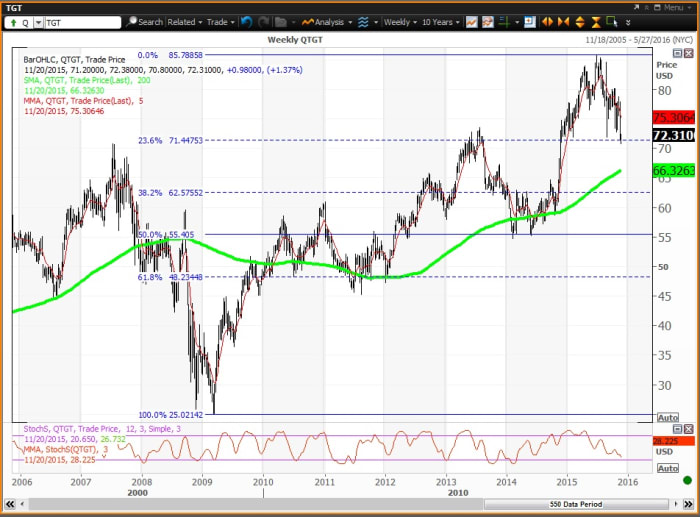Click the 0.0% 85.78858 Fibonacci label

(x=170, y=55)
